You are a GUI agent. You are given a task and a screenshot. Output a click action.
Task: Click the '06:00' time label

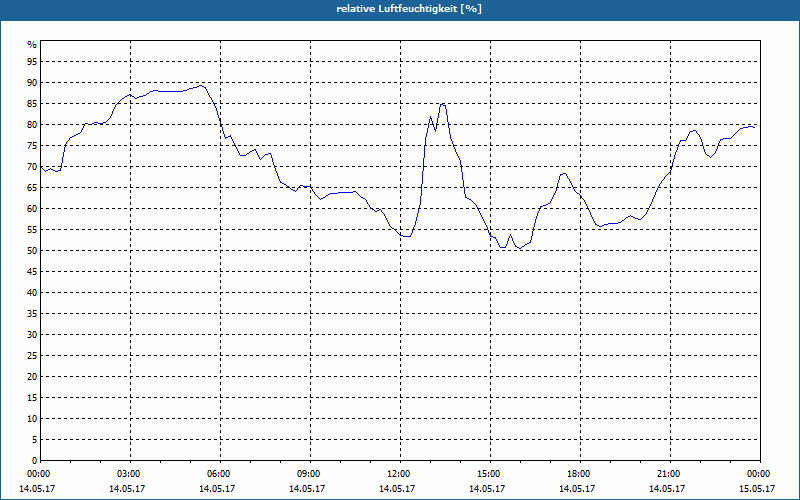220,474
